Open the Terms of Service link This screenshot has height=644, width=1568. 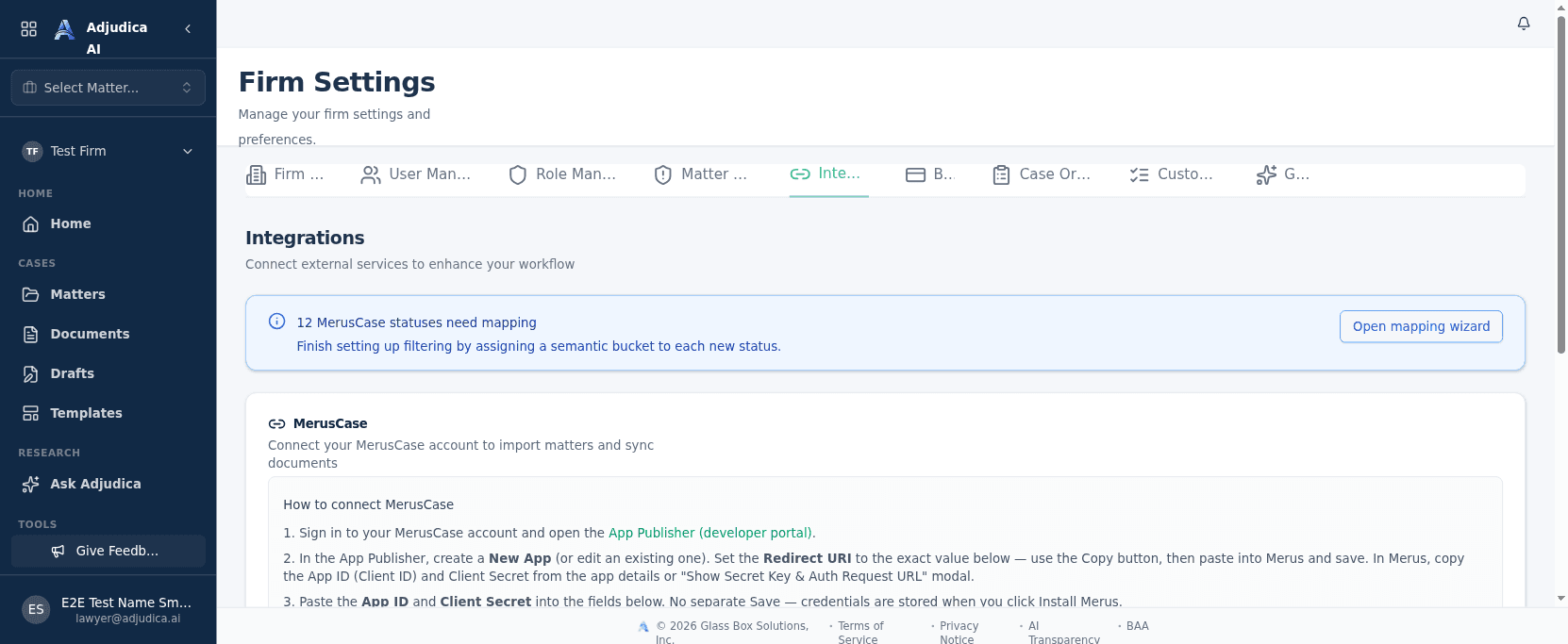click(x=860, y=633)
